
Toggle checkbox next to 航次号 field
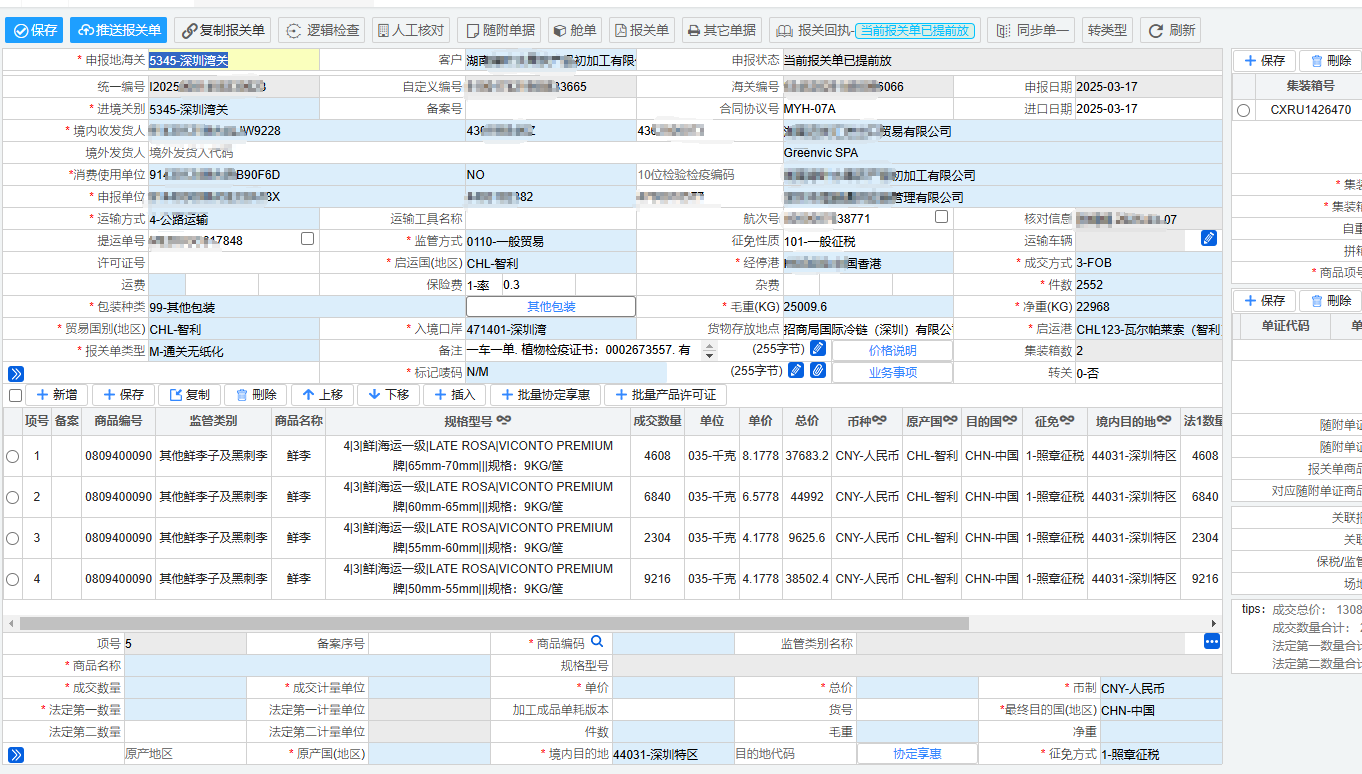[941, 217]
